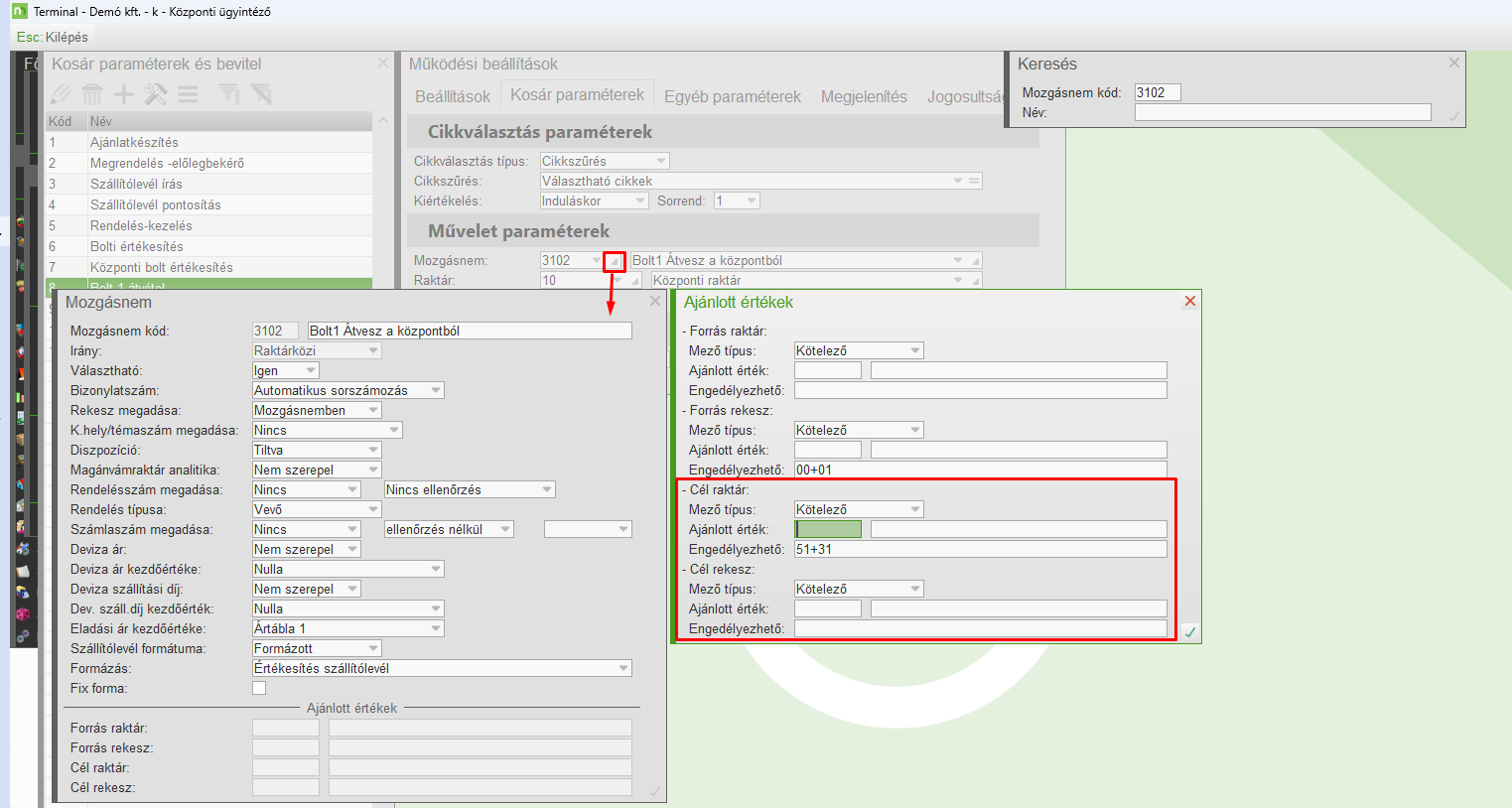Open Cél raktár Mező típus dropdown
The height and width of the screenshot is (808, 1512).
tap(915, 509)
